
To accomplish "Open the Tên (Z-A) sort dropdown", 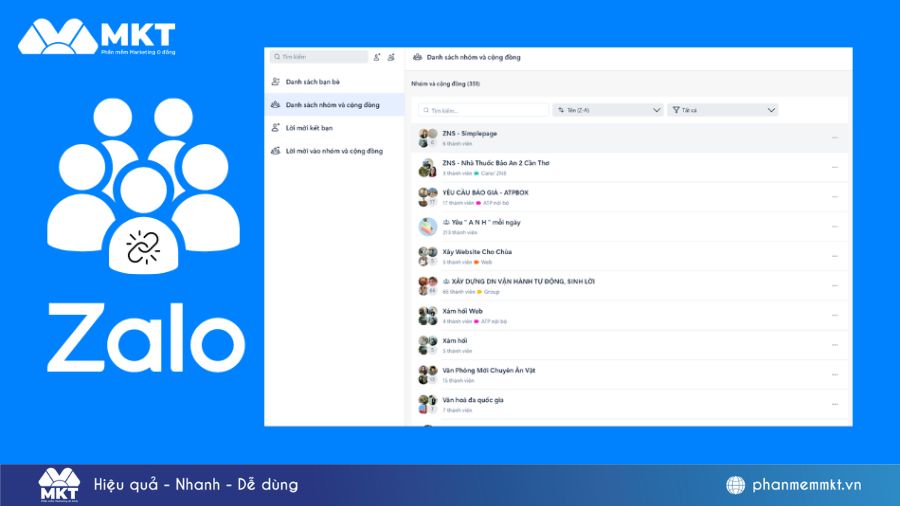I will pos(608,110).
